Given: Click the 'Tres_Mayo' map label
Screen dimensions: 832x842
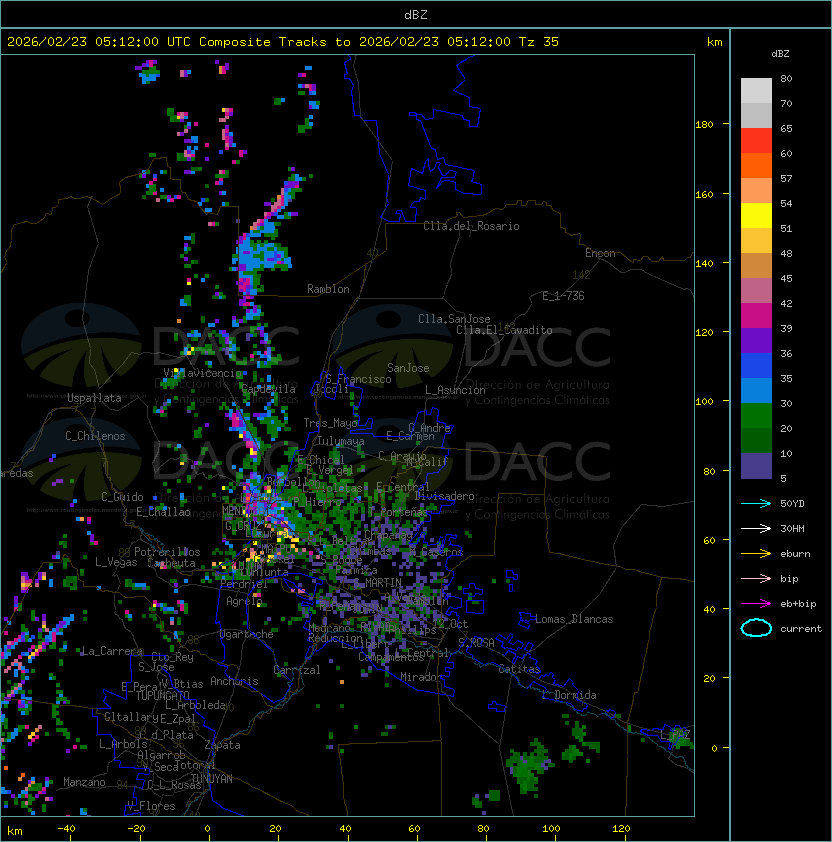Looking at the screenshot, I should (330, 423).
